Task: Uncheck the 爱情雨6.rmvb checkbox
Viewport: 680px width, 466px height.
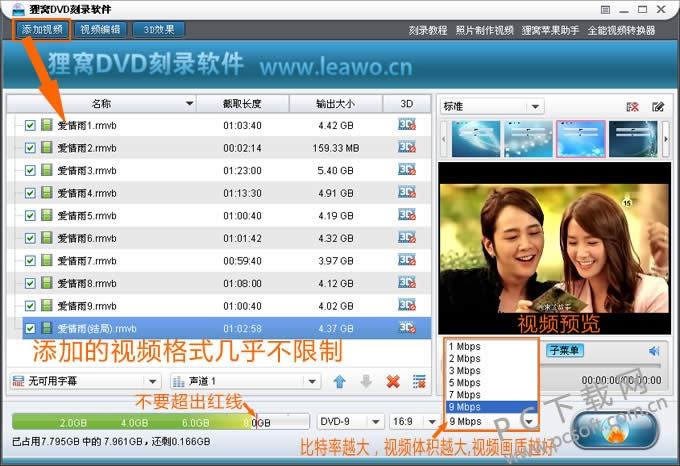Action: (30, 238)
